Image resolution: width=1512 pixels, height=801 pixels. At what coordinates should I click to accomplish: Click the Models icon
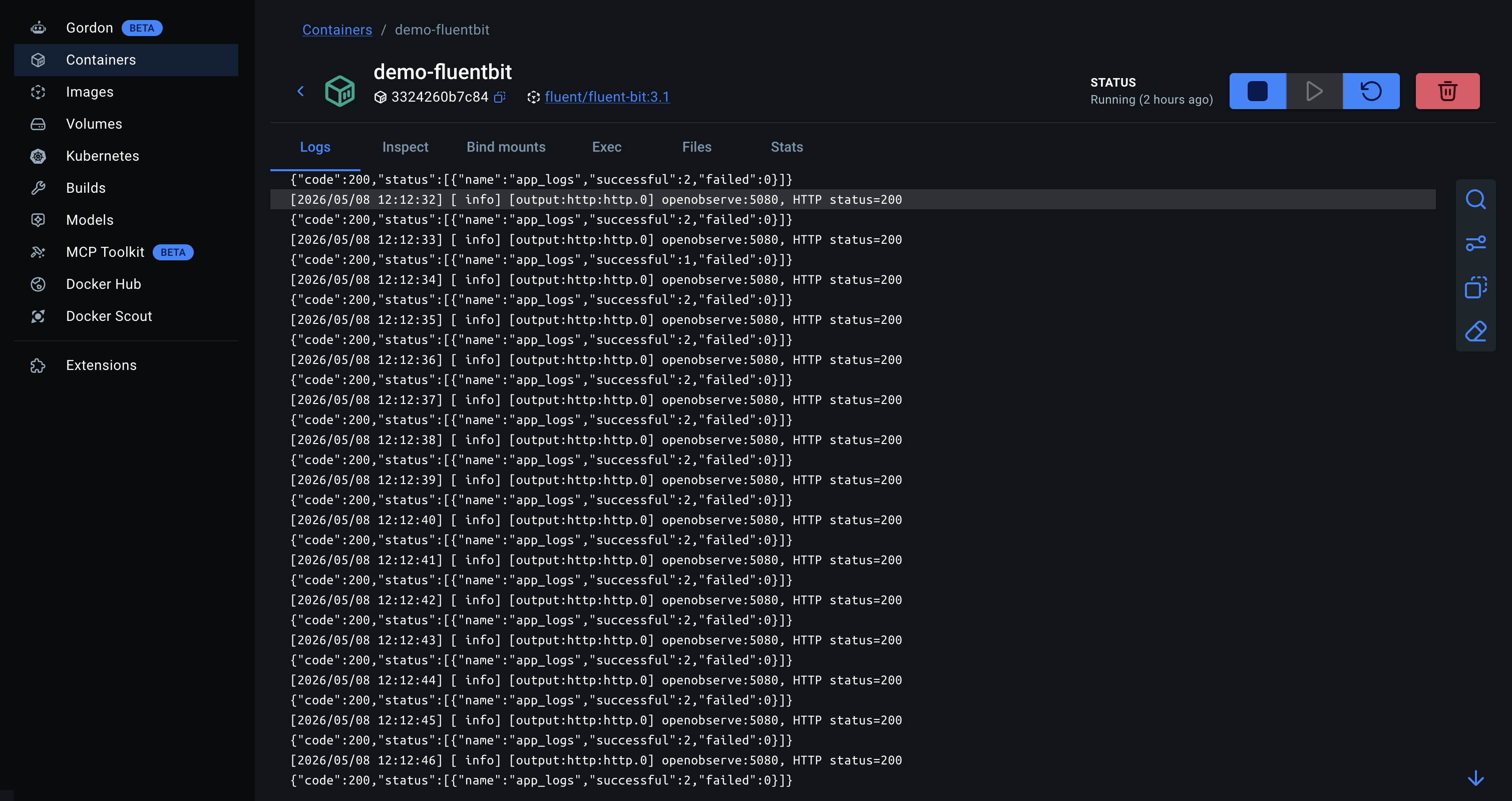point(38,220)
